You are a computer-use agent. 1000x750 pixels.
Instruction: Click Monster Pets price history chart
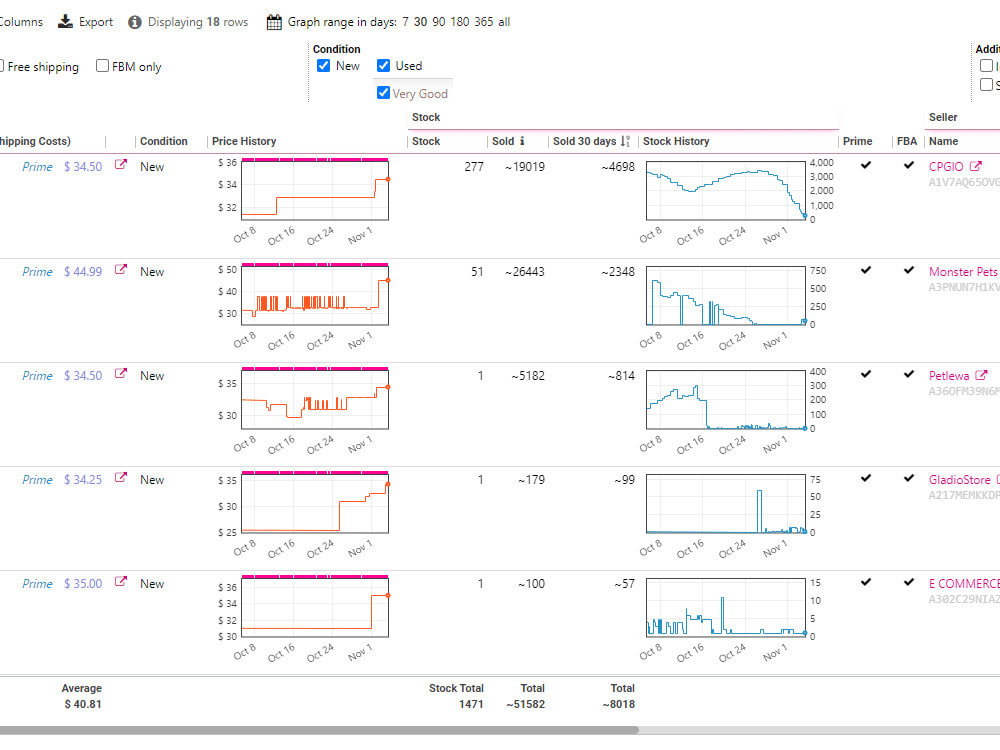pyautogui.click(x=315, y=295)
